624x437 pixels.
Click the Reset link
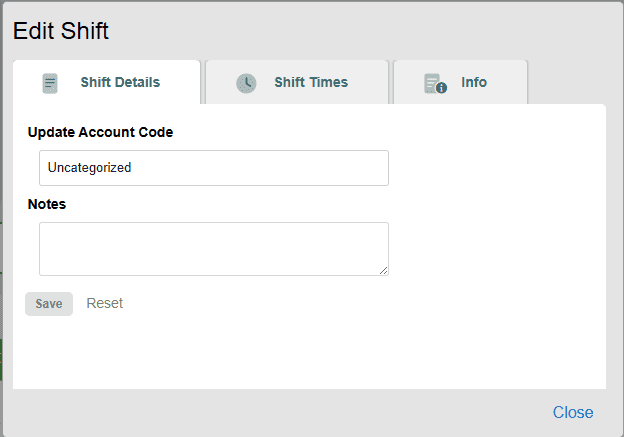[x=105, y=303]
